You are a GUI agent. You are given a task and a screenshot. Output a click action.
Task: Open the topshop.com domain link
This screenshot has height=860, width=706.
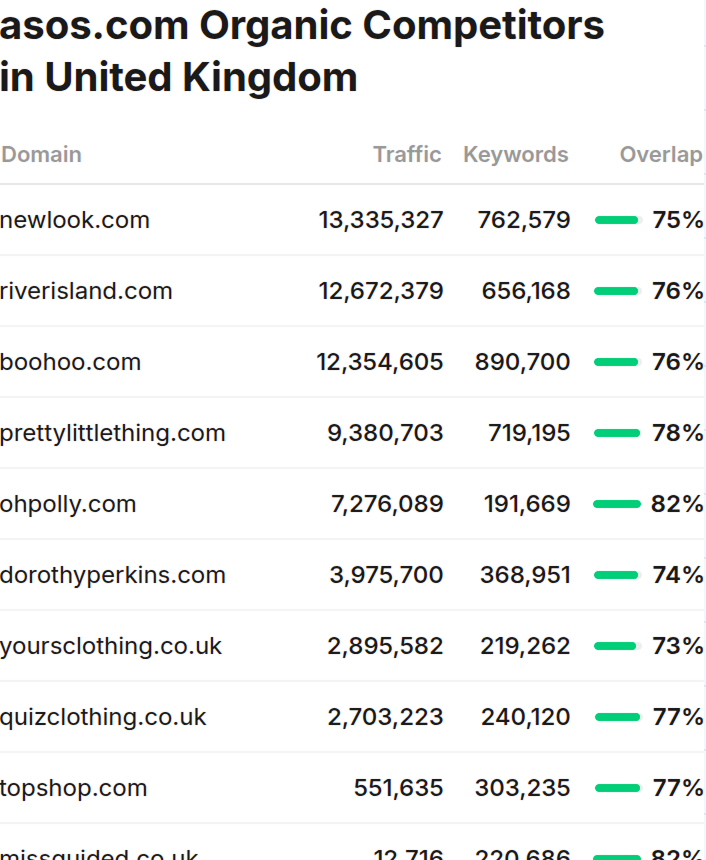pos(74,788)
